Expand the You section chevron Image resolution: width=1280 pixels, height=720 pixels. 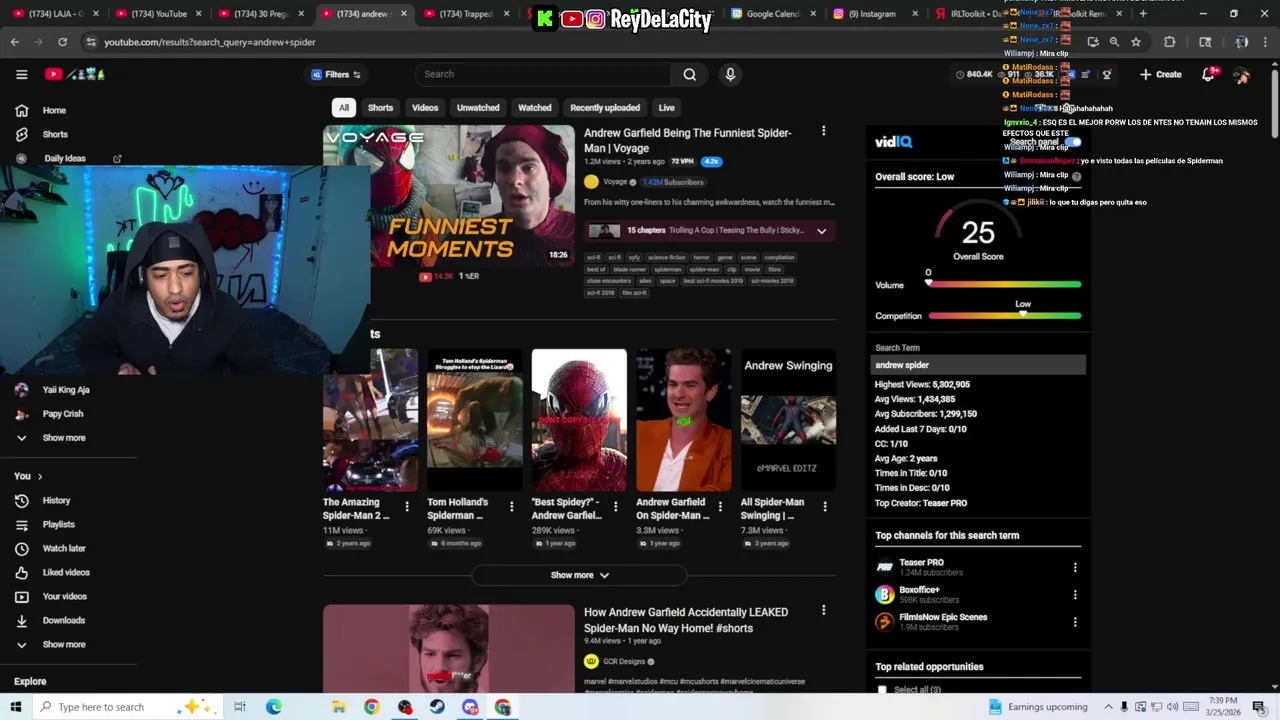(x=40, y=476)
